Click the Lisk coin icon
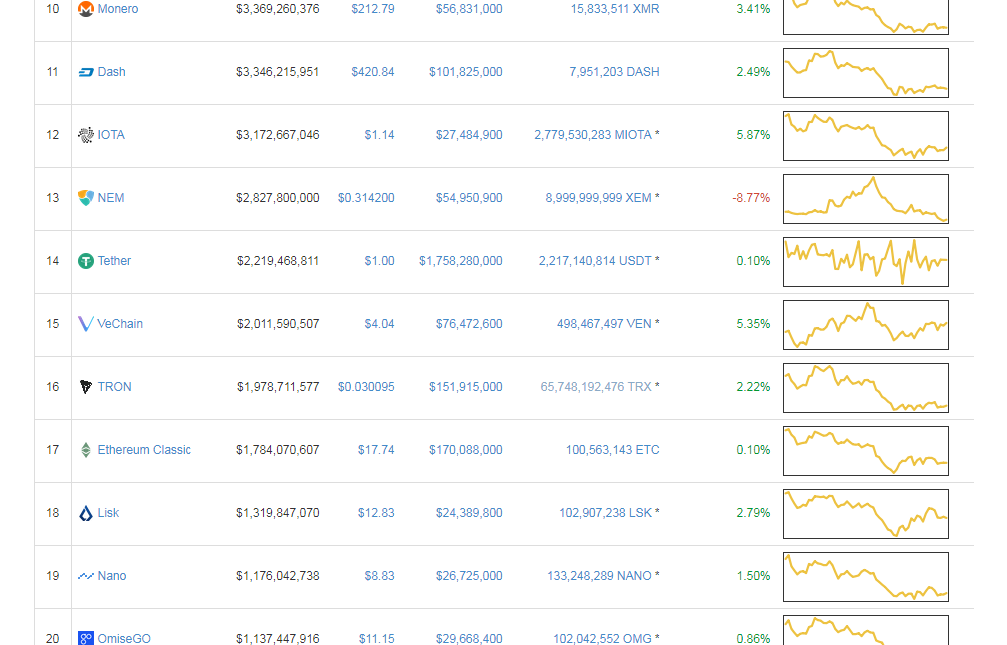 tap(87, 513)
